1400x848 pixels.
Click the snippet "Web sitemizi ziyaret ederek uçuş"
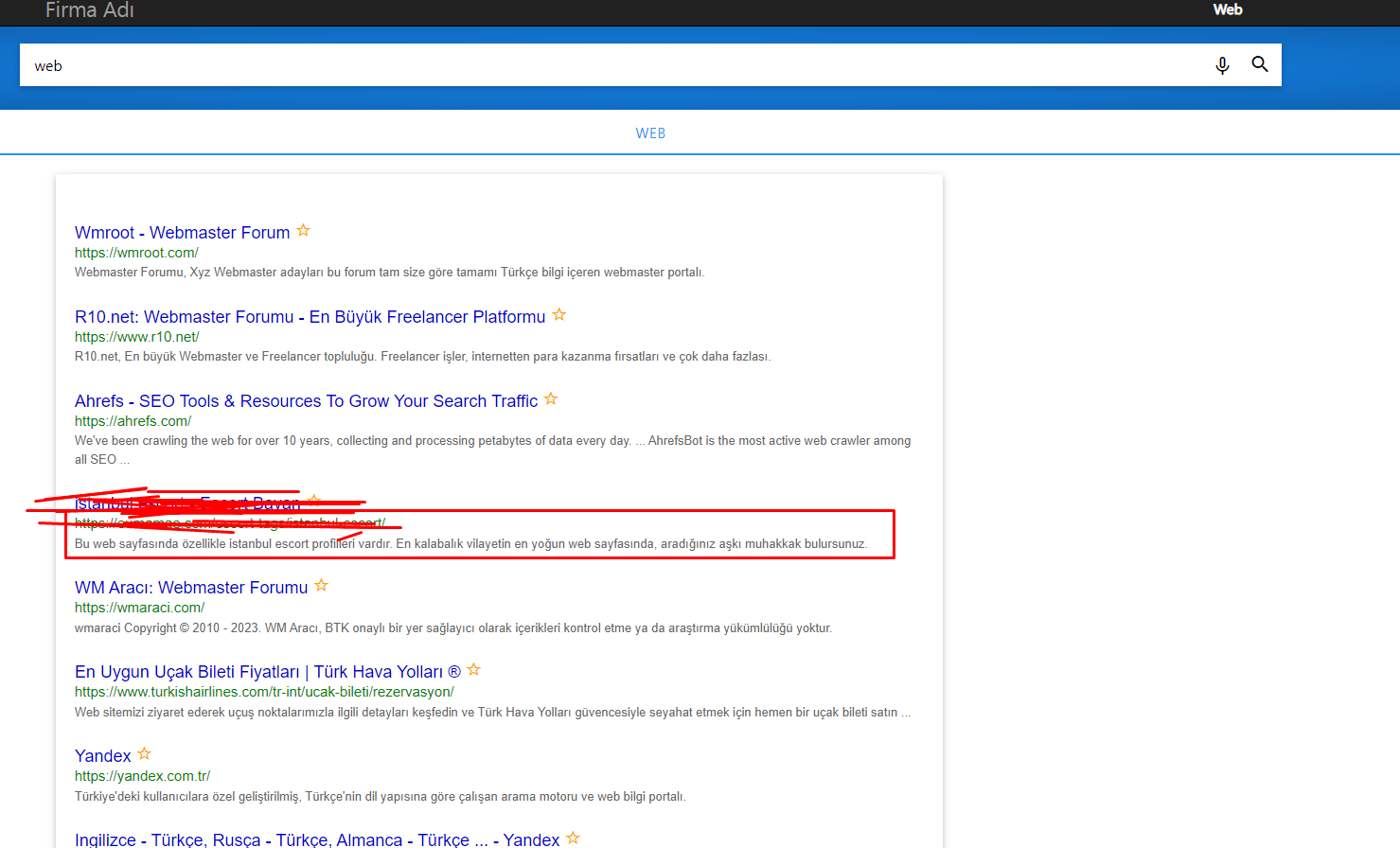point(493,713)
